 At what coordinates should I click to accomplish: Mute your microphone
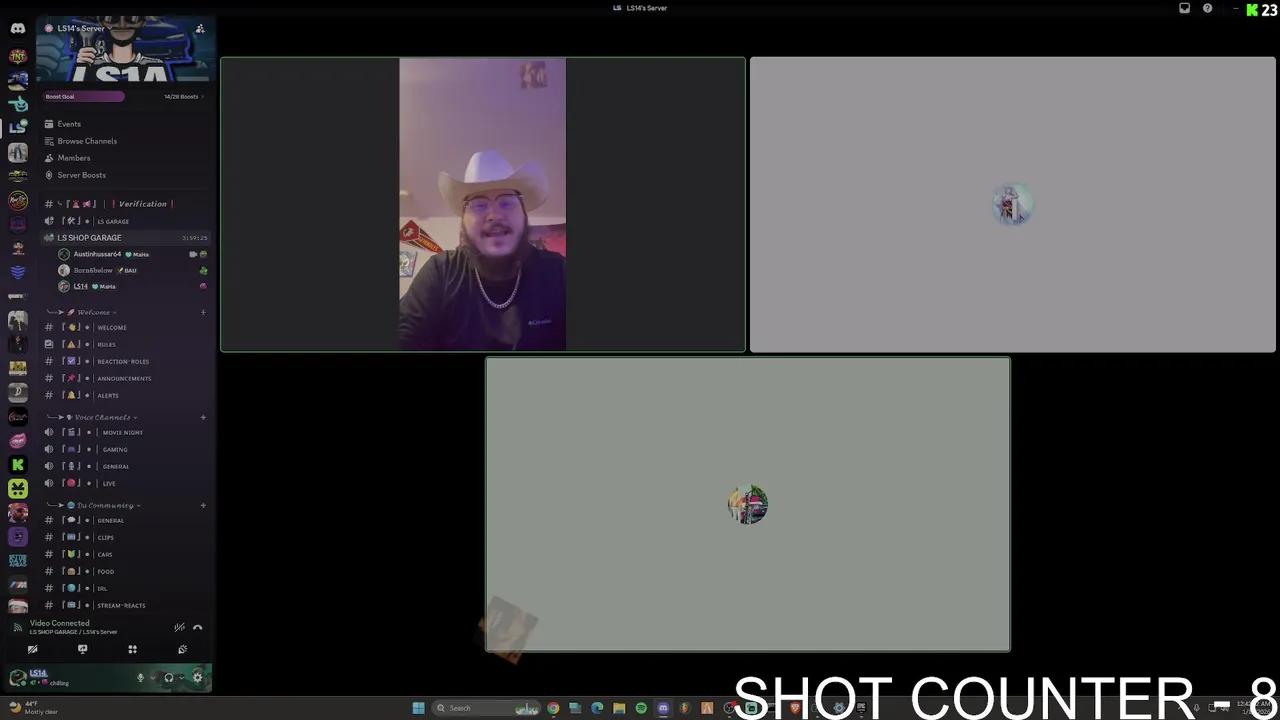coord(141,678)
